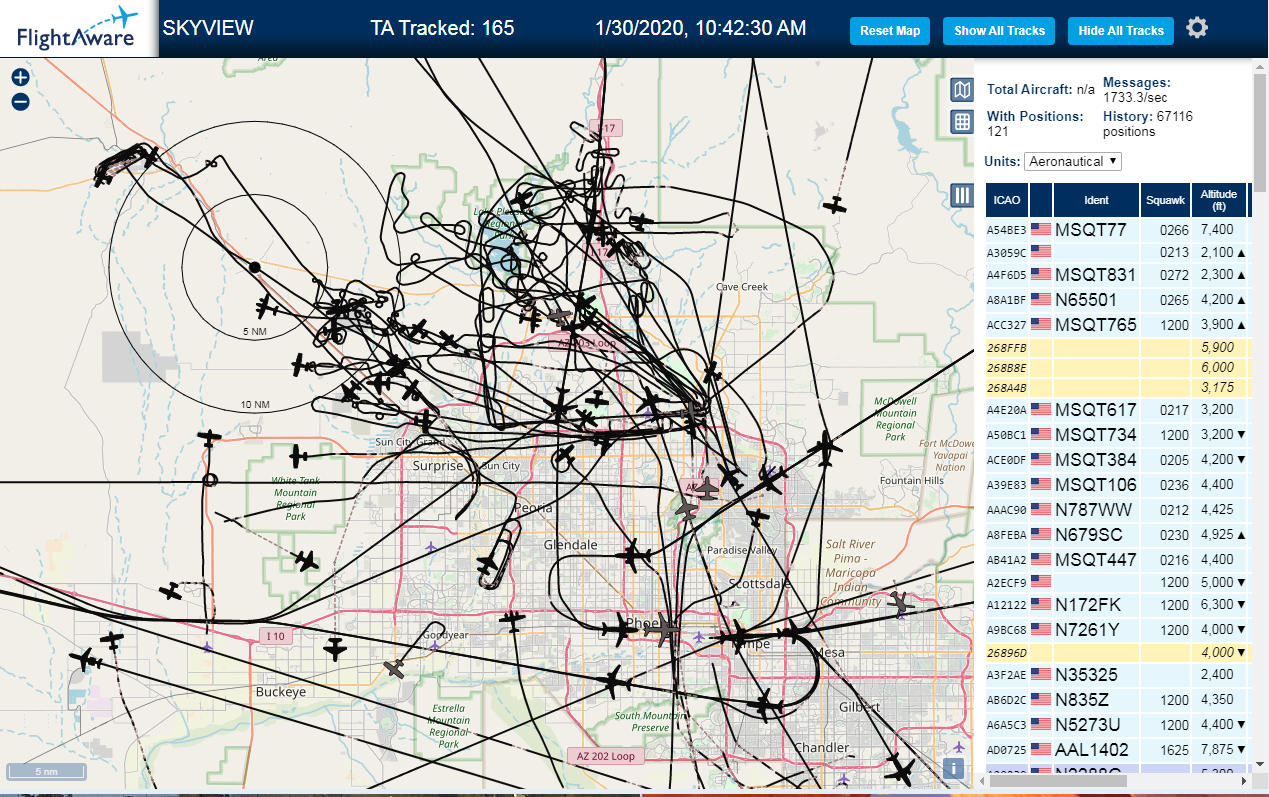Click the SKYVIEW title text
The width and height of the screenshot is (1269, 797).
pyautogui.click(x=208, y=28)
